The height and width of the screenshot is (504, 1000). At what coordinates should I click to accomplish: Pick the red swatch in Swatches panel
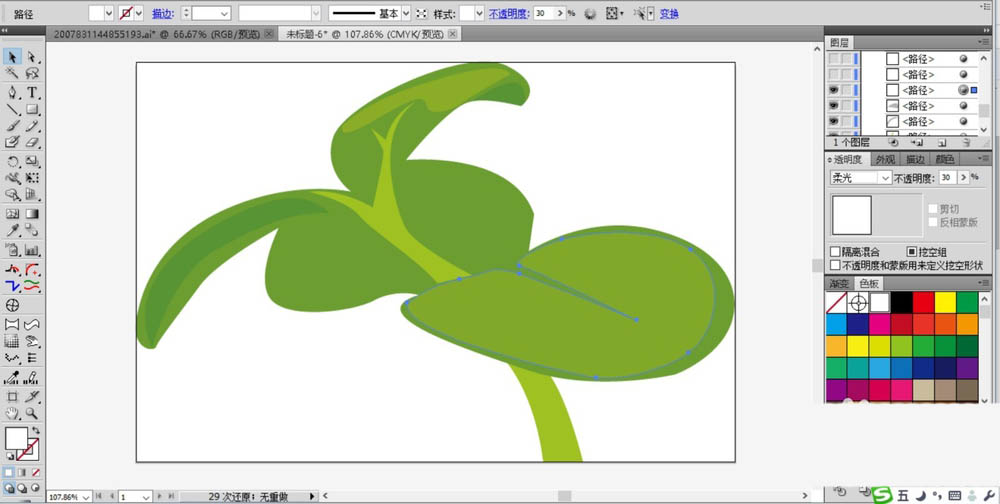tap(923, 302)
